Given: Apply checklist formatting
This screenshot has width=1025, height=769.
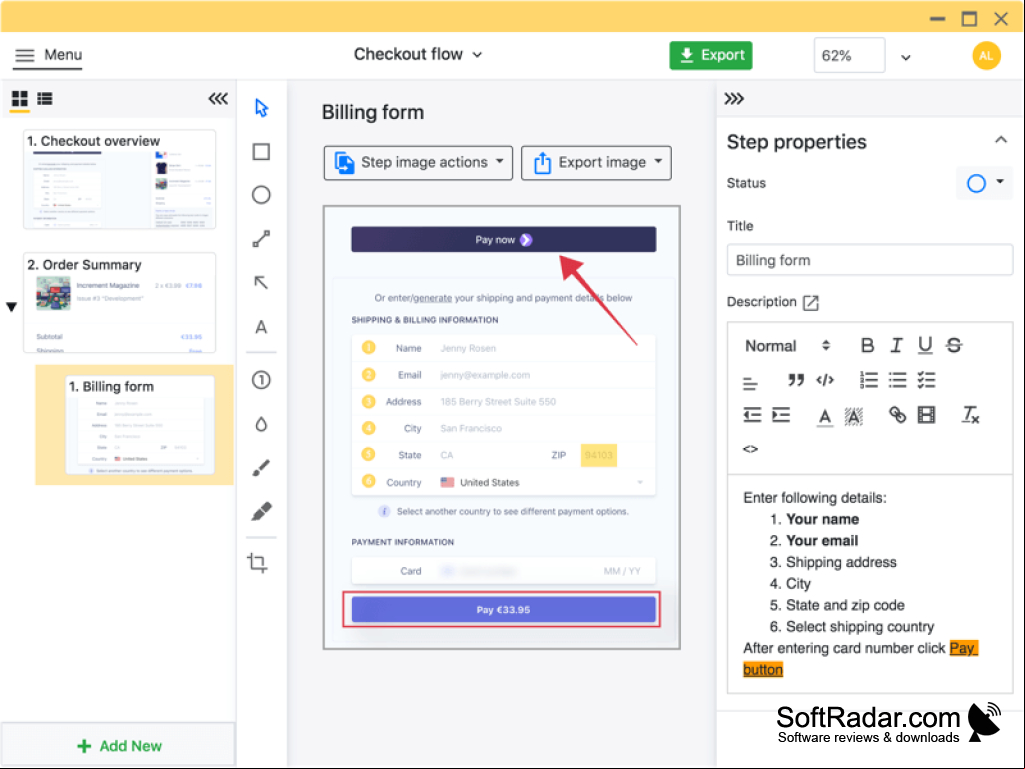Looking at the screenshot, I should coord(926,380).
